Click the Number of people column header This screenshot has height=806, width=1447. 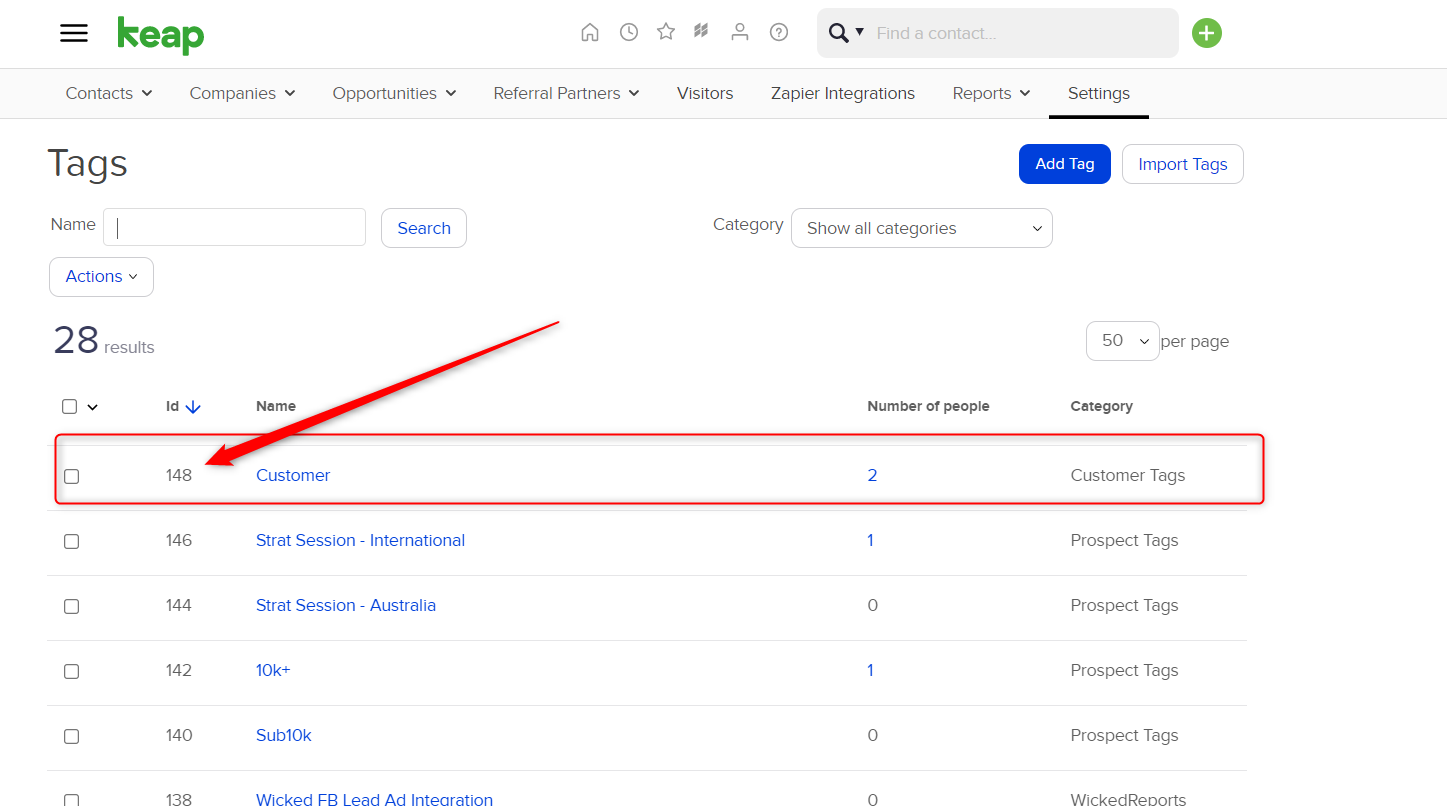point(928,406)
